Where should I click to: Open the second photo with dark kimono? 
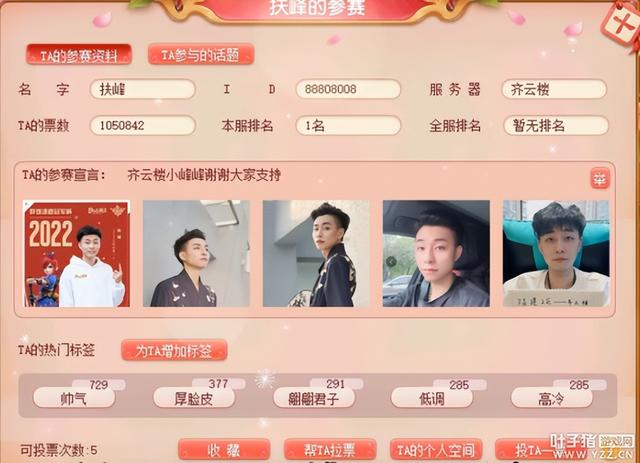point(196,254)
